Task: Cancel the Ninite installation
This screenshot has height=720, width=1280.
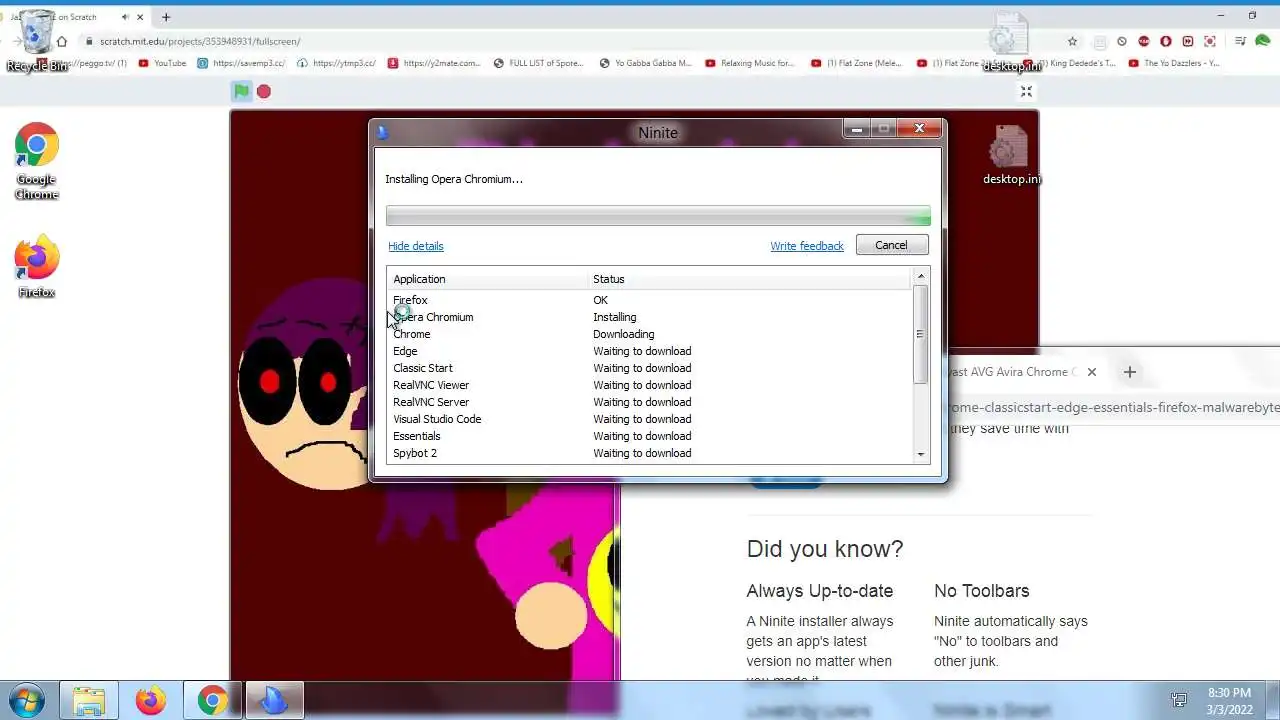Action: [x=892, y=245]
